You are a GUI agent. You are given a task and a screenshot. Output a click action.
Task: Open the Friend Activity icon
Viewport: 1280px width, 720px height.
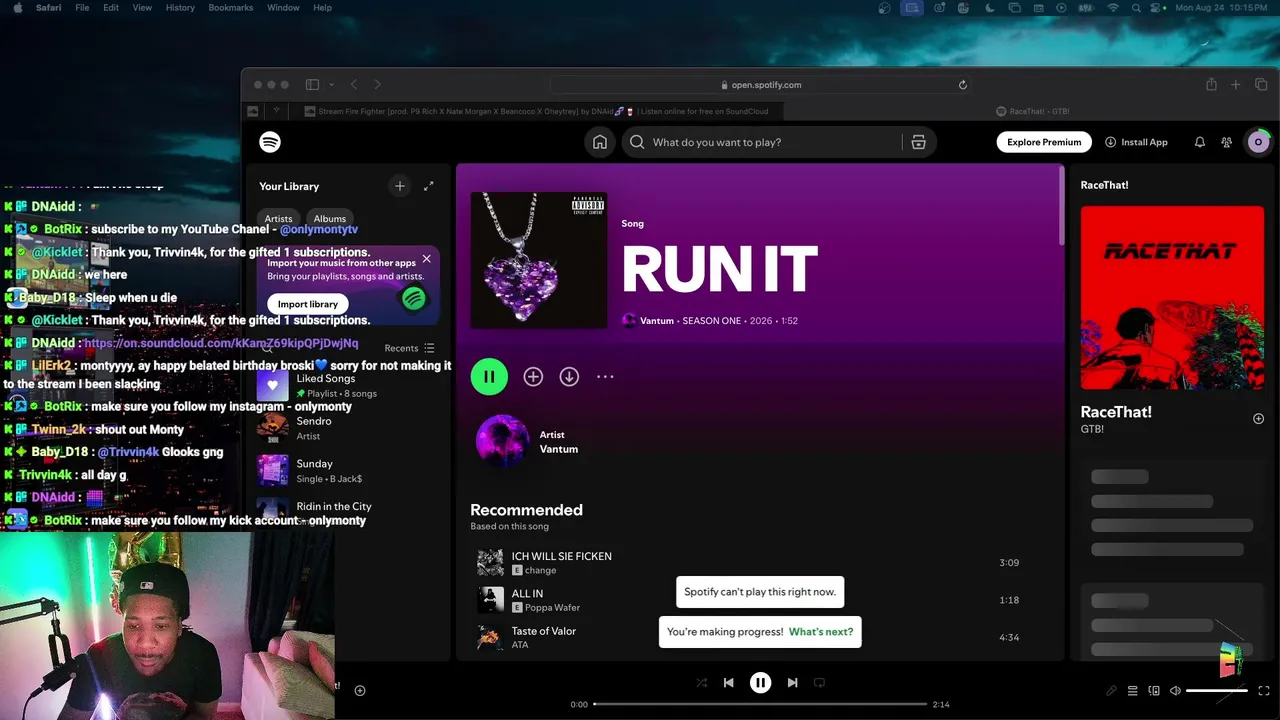tap(1226, 142)
